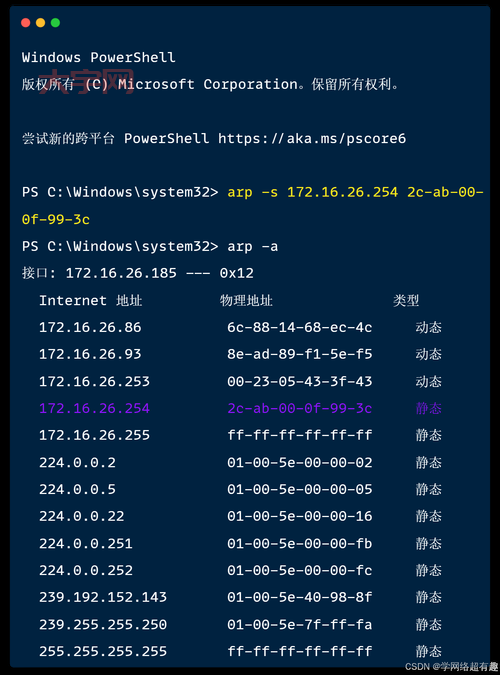The height and width of the screenshot is (675, 500).
Task: Click the 物理地址 column header
Action: coord(246,300)
